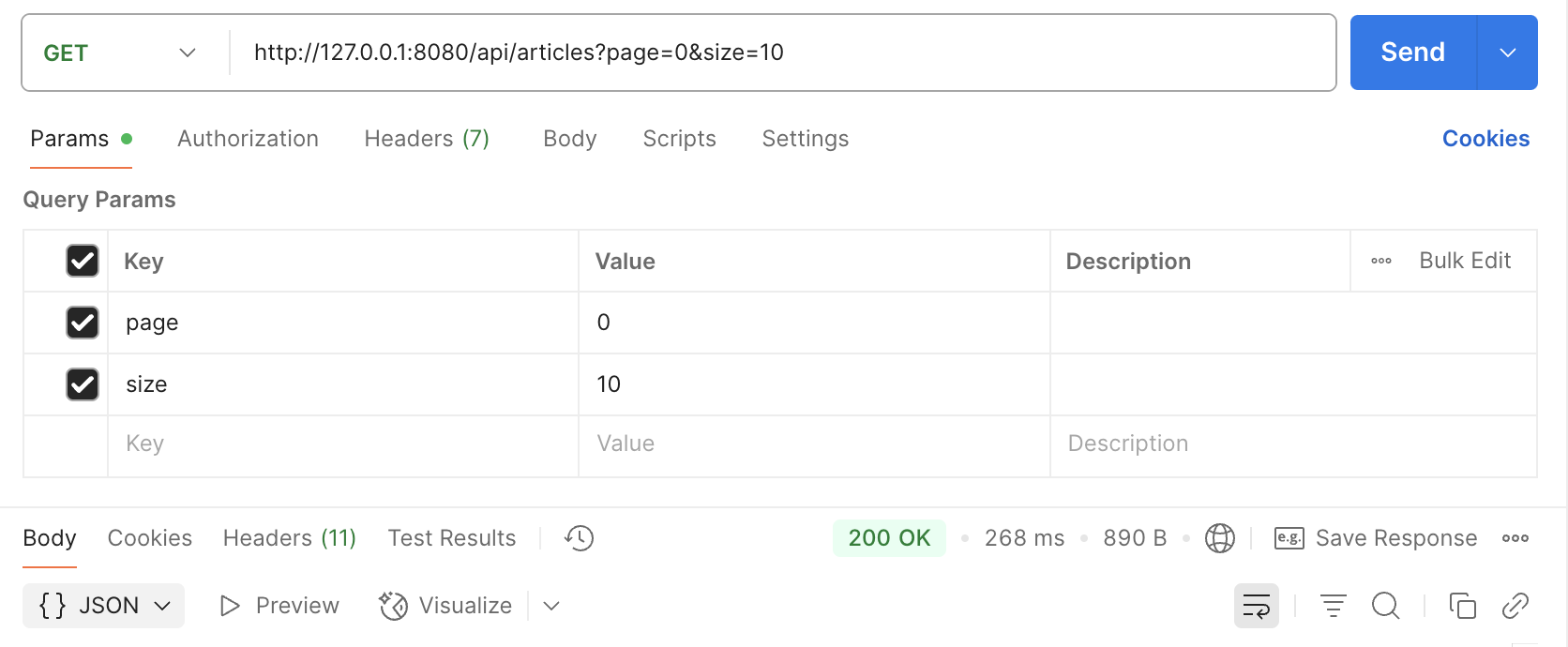Switch to the Authorization tab
This screenshot has width=1568, height=647.
[248, 139]
